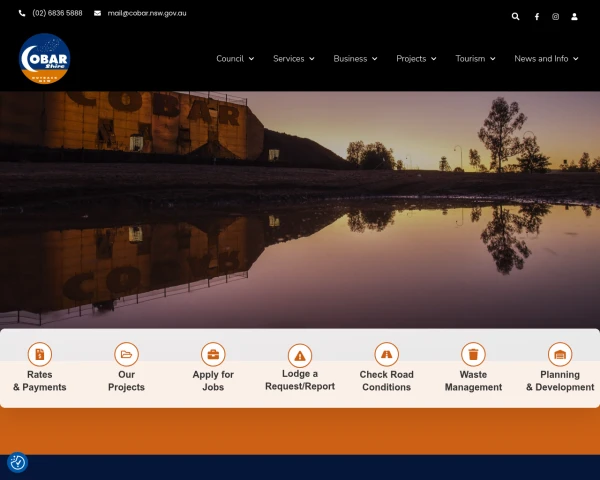
Task: Open the Business dropdown menu
Action: tap(355, 59)
